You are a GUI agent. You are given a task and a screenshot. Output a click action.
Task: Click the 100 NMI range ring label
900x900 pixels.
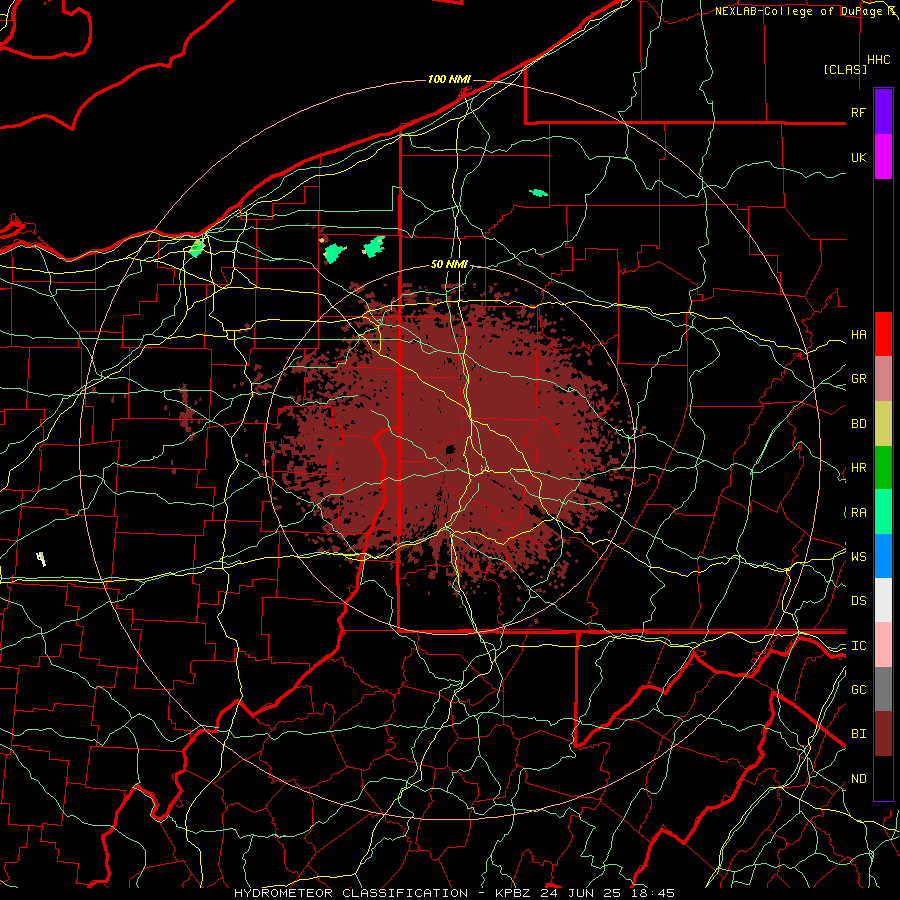(x=449, y=79)
